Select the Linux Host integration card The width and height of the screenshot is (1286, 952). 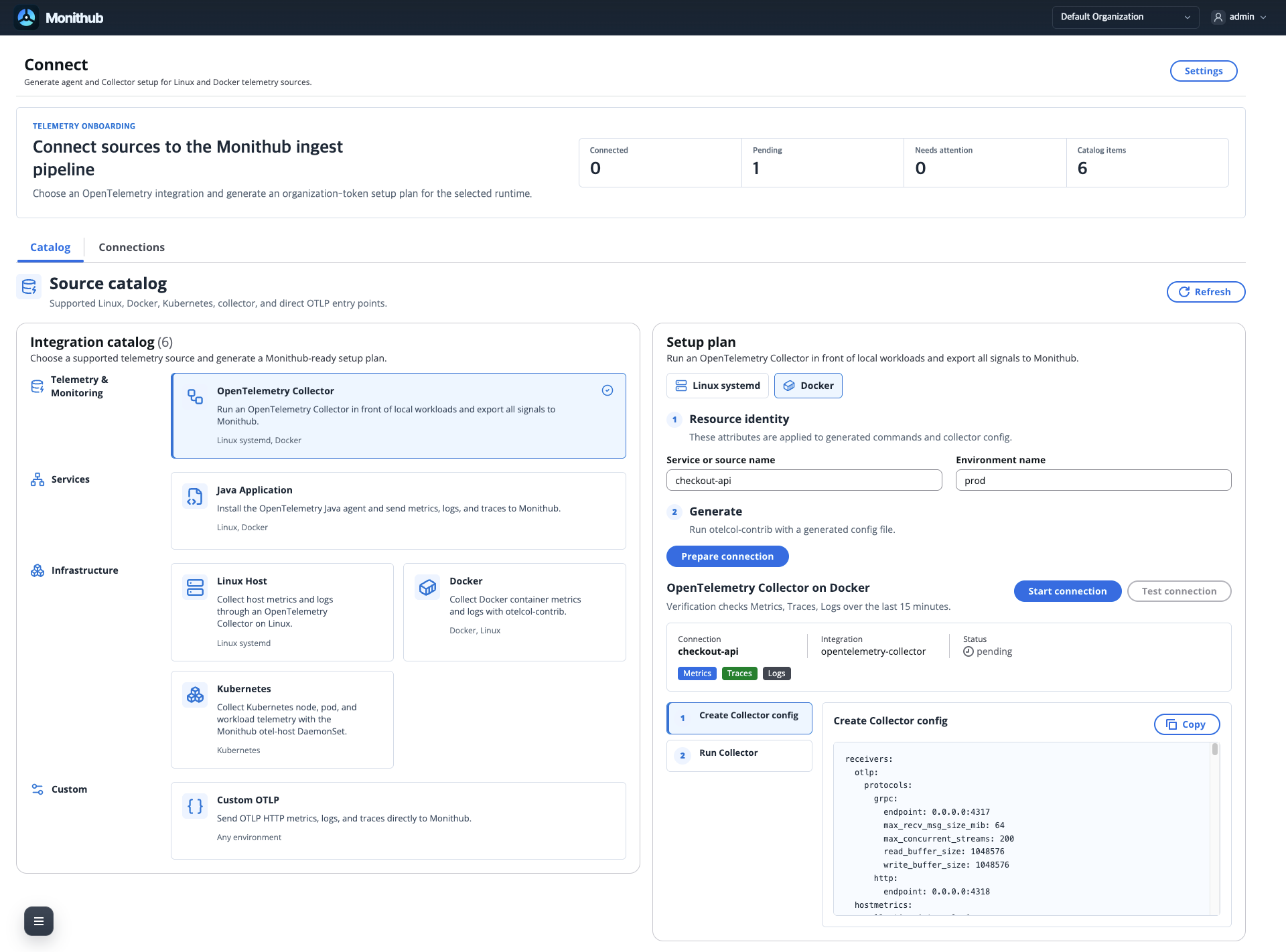point(282,612)
